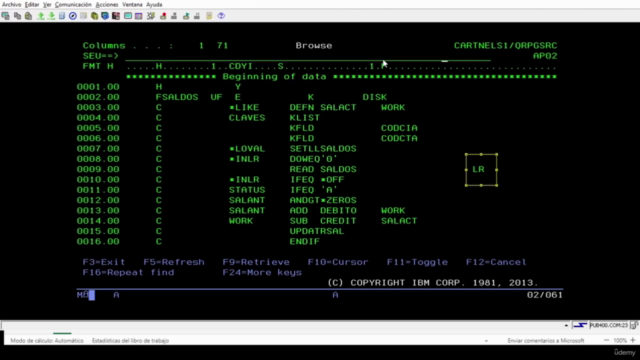Click CLAVES on line 0004.00

247,118
